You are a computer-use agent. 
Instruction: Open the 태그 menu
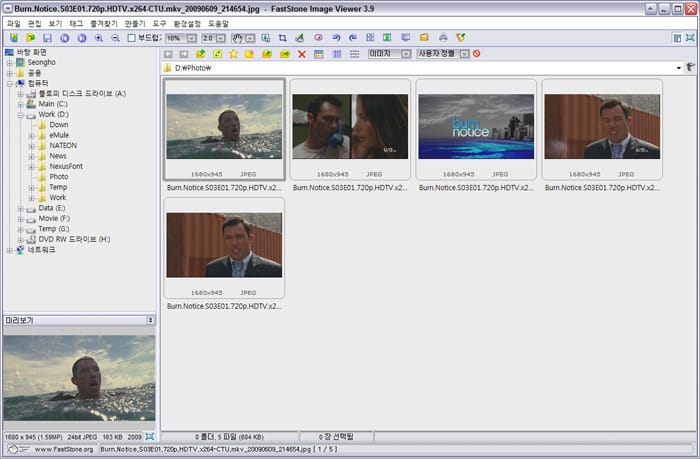[x=76, y=24]
